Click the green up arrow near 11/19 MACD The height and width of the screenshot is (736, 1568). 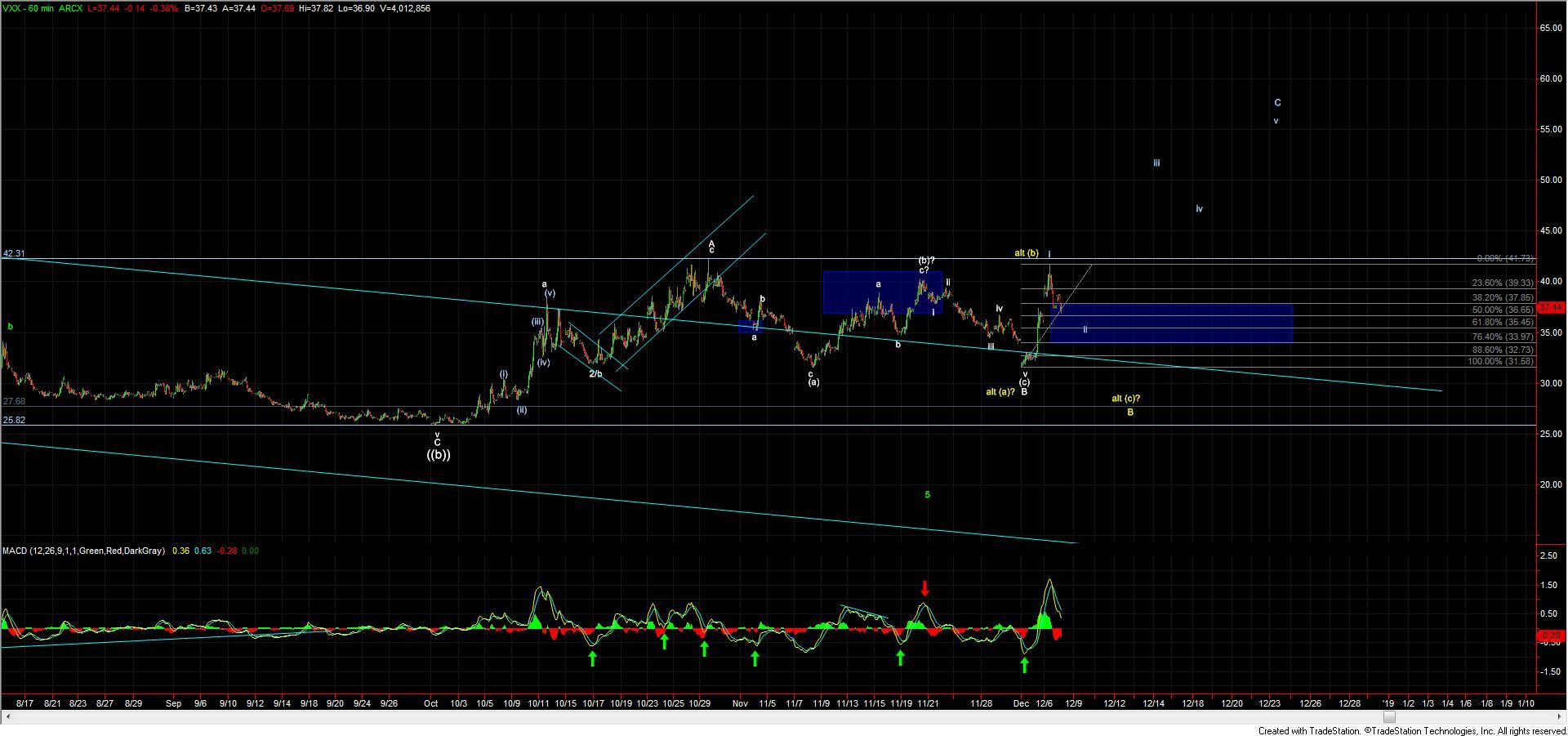[x=900, y=657]
